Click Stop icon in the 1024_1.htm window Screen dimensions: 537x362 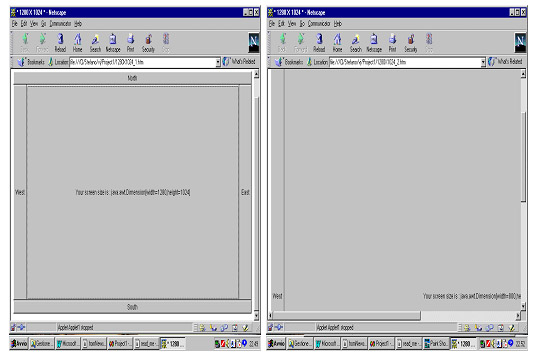click(166, 42)
